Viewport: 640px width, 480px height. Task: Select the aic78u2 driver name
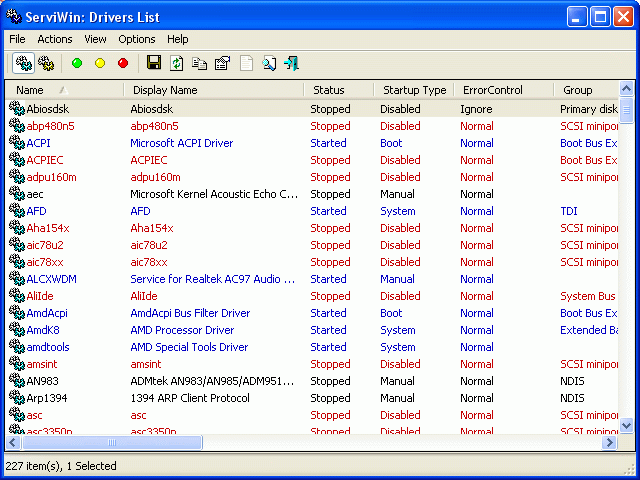click(x=45, y=245)
